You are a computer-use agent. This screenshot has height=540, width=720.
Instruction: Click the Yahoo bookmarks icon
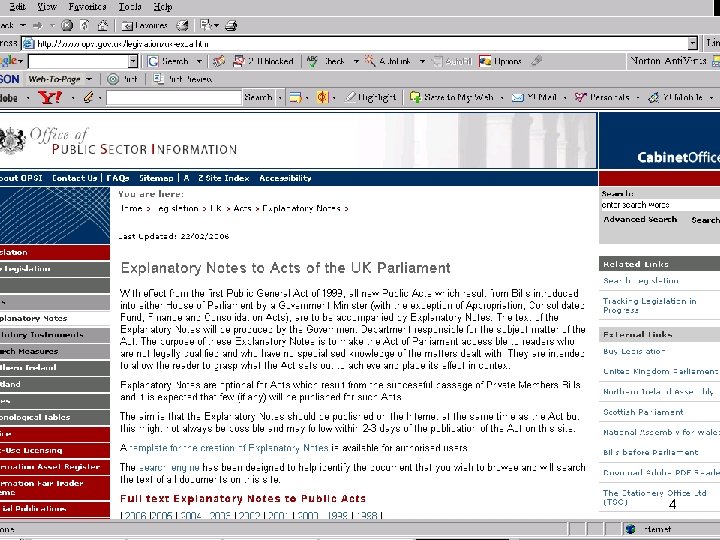coord(296,97)
